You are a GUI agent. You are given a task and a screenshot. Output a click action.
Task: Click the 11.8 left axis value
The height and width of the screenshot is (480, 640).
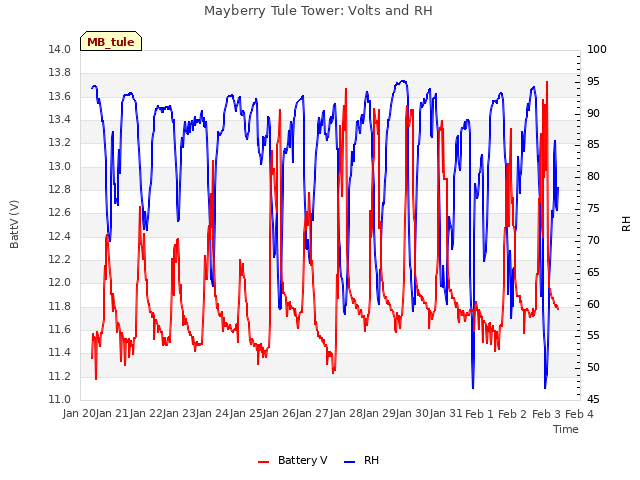pyautogui.click(x=60, y=306)
